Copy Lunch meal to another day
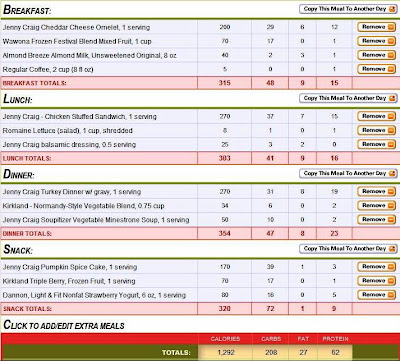The height and width of the screenshot is (361, 400). pos(348,98)
